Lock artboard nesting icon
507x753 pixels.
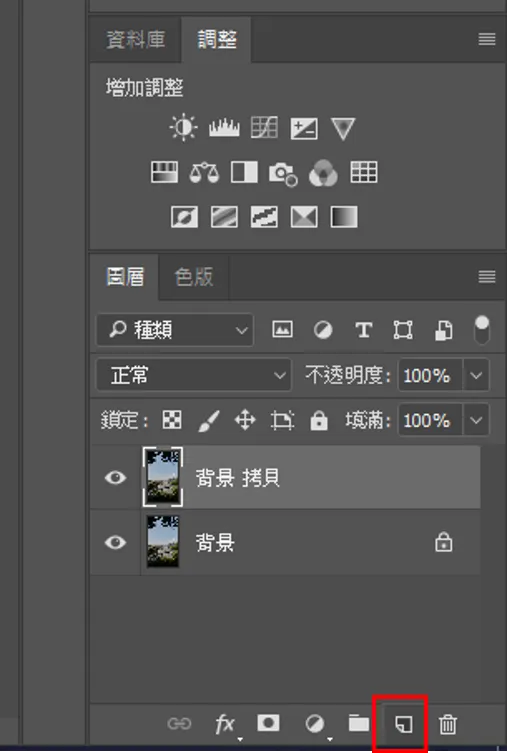coord(282,421)
